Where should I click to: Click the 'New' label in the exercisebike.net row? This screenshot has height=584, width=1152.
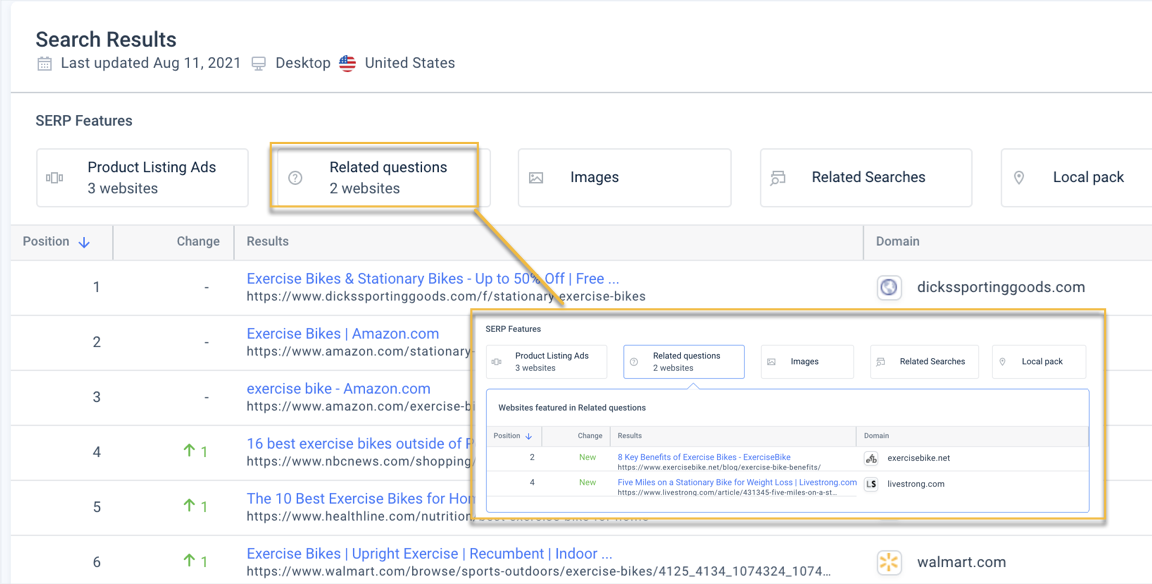click(587, 458)
